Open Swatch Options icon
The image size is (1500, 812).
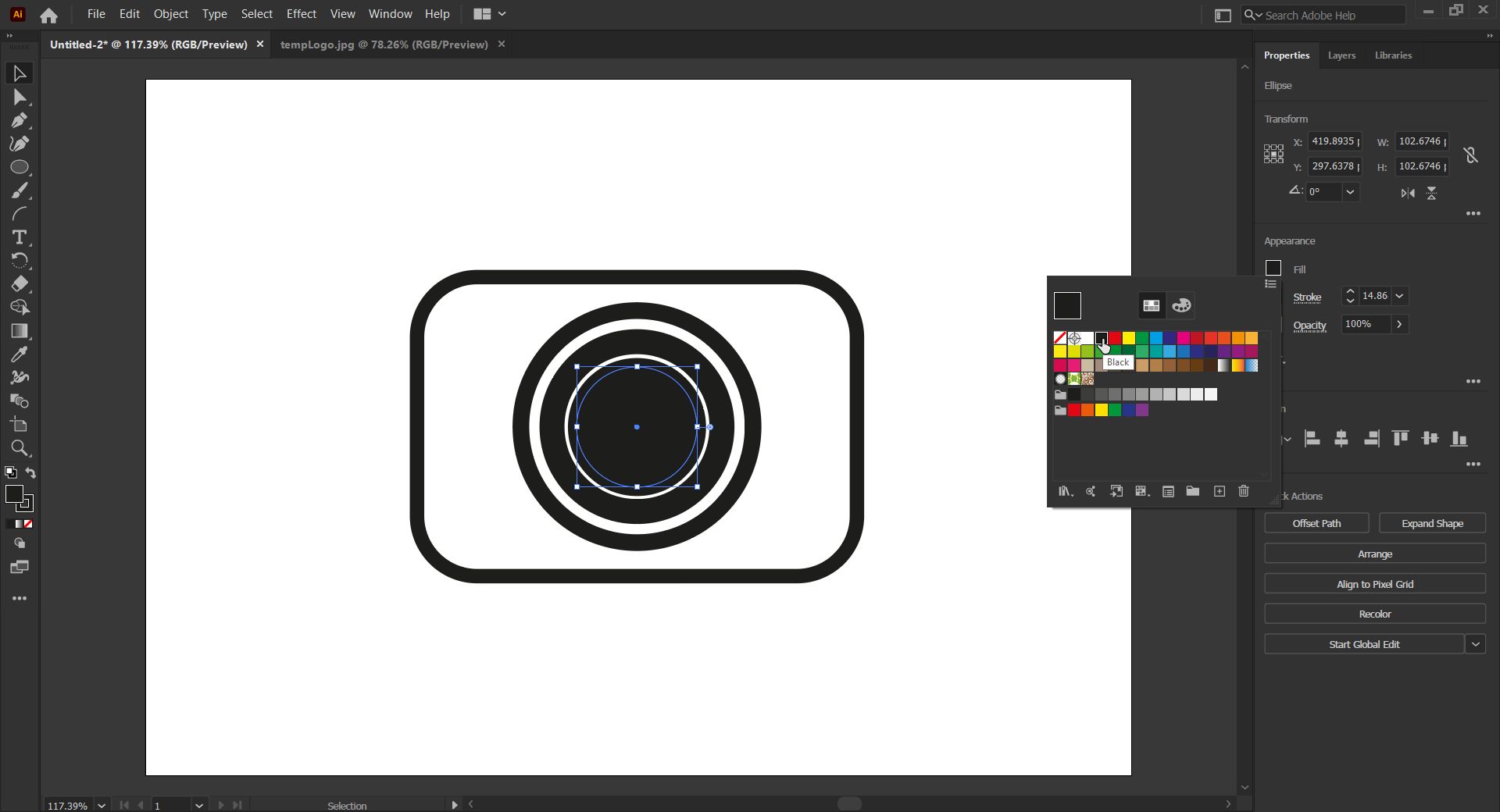pos(1168,491)
